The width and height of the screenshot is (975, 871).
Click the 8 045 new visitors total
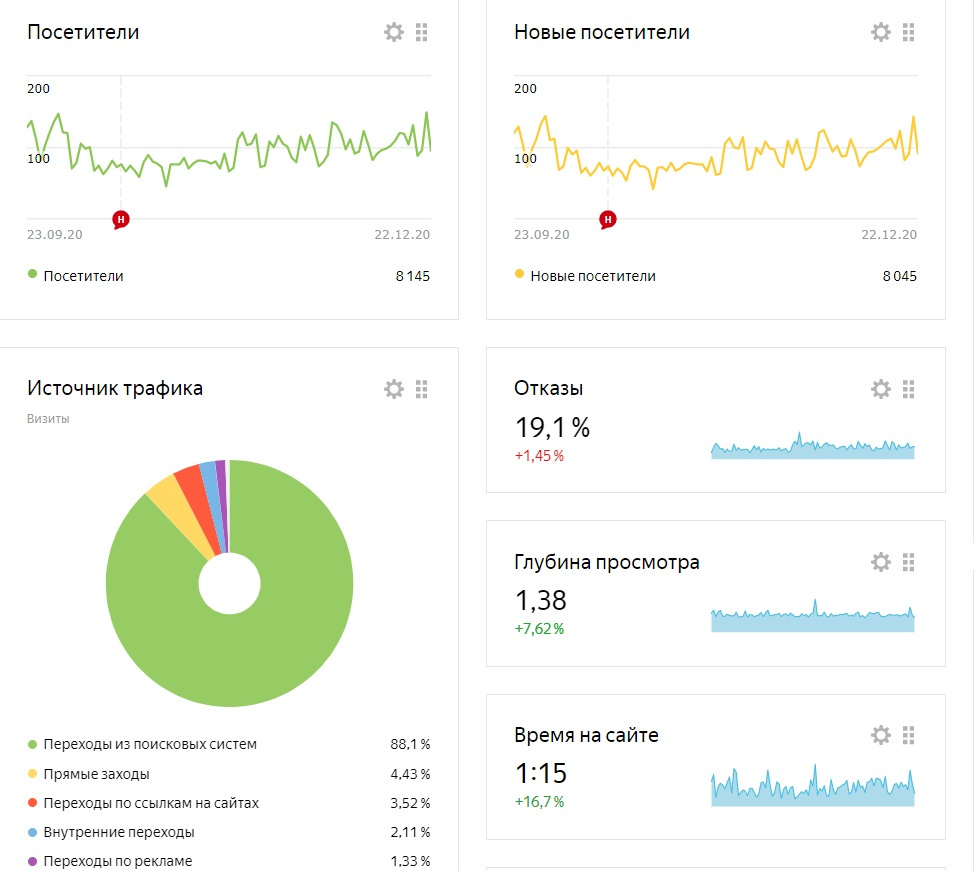tap(900, 276)
